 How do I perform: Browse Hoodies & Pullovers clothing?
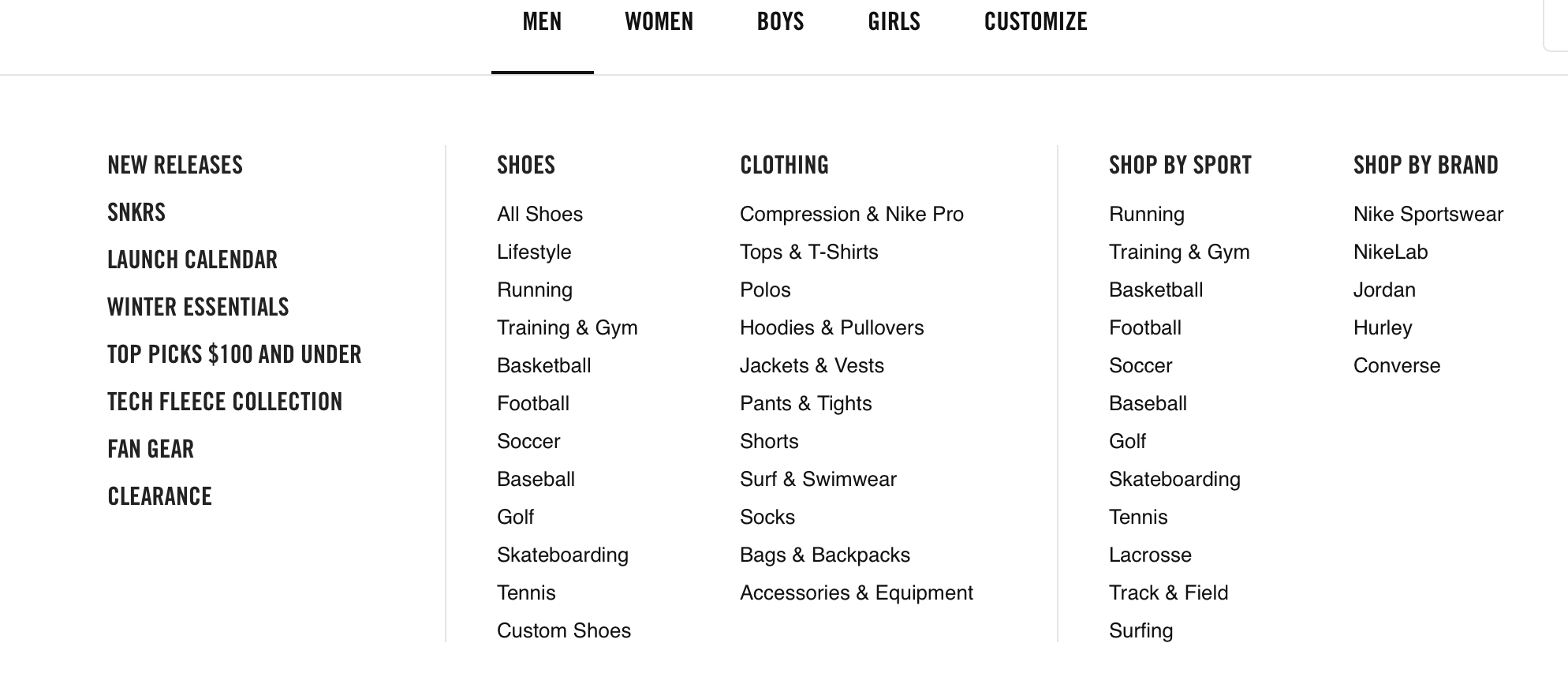point(831,328)
